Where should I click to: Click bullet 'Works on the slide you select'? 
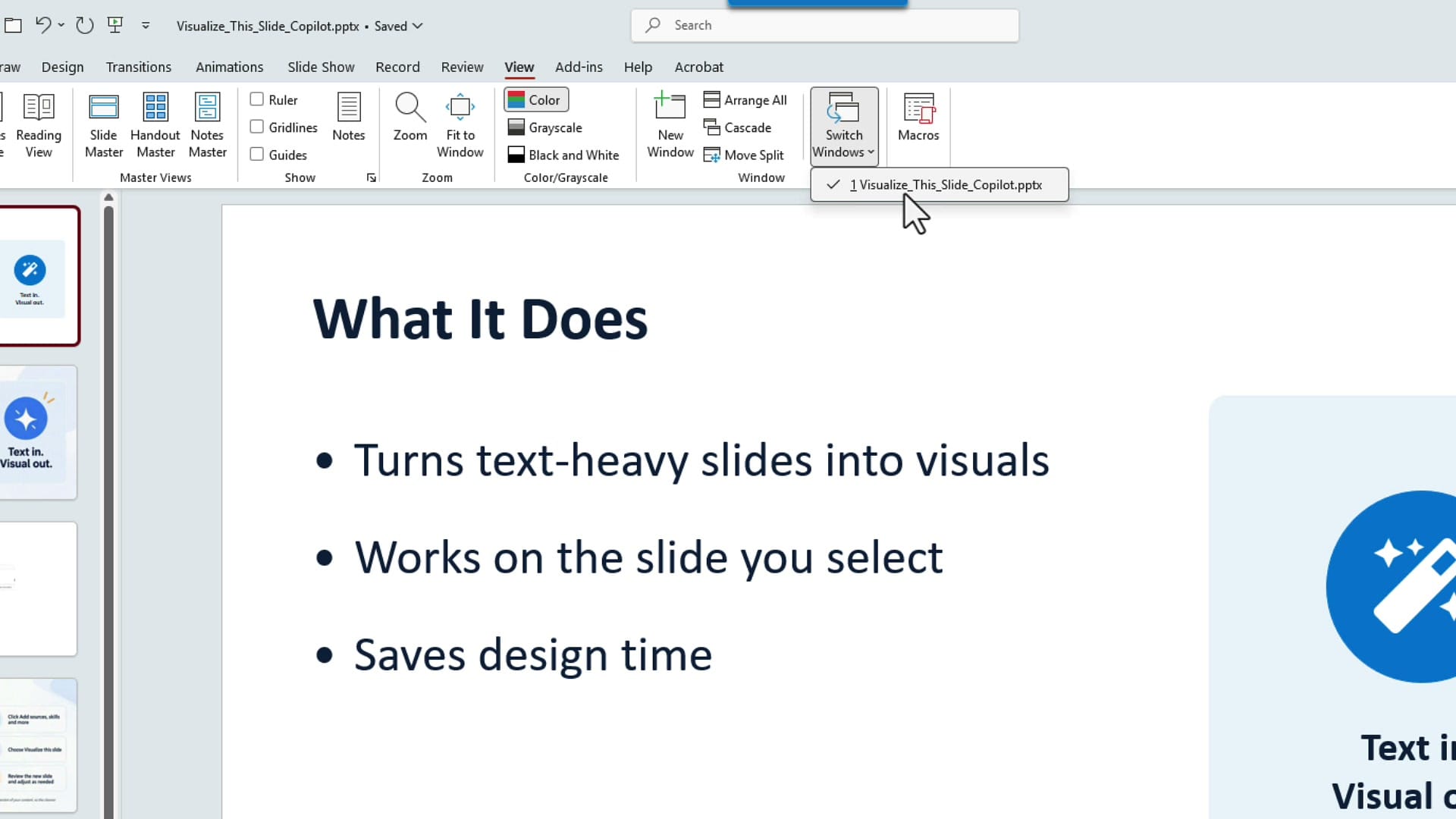click(648, 557)
